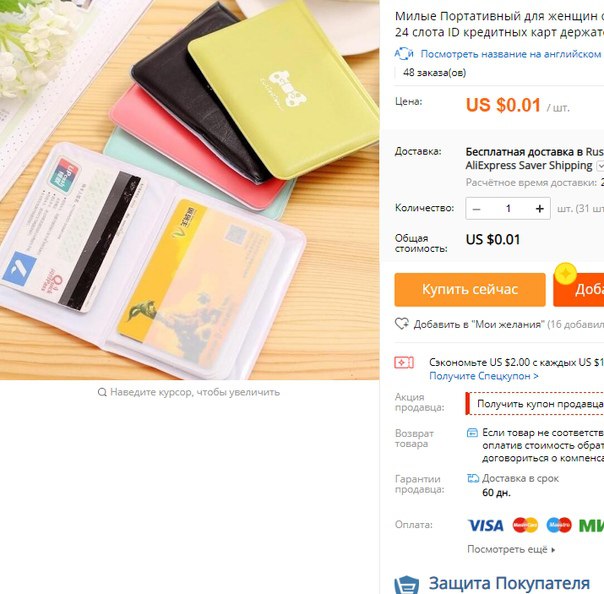The width and height of the screenshot is (604, 594).
Task: Click the main product image of card holders
Action: point(190,190)
